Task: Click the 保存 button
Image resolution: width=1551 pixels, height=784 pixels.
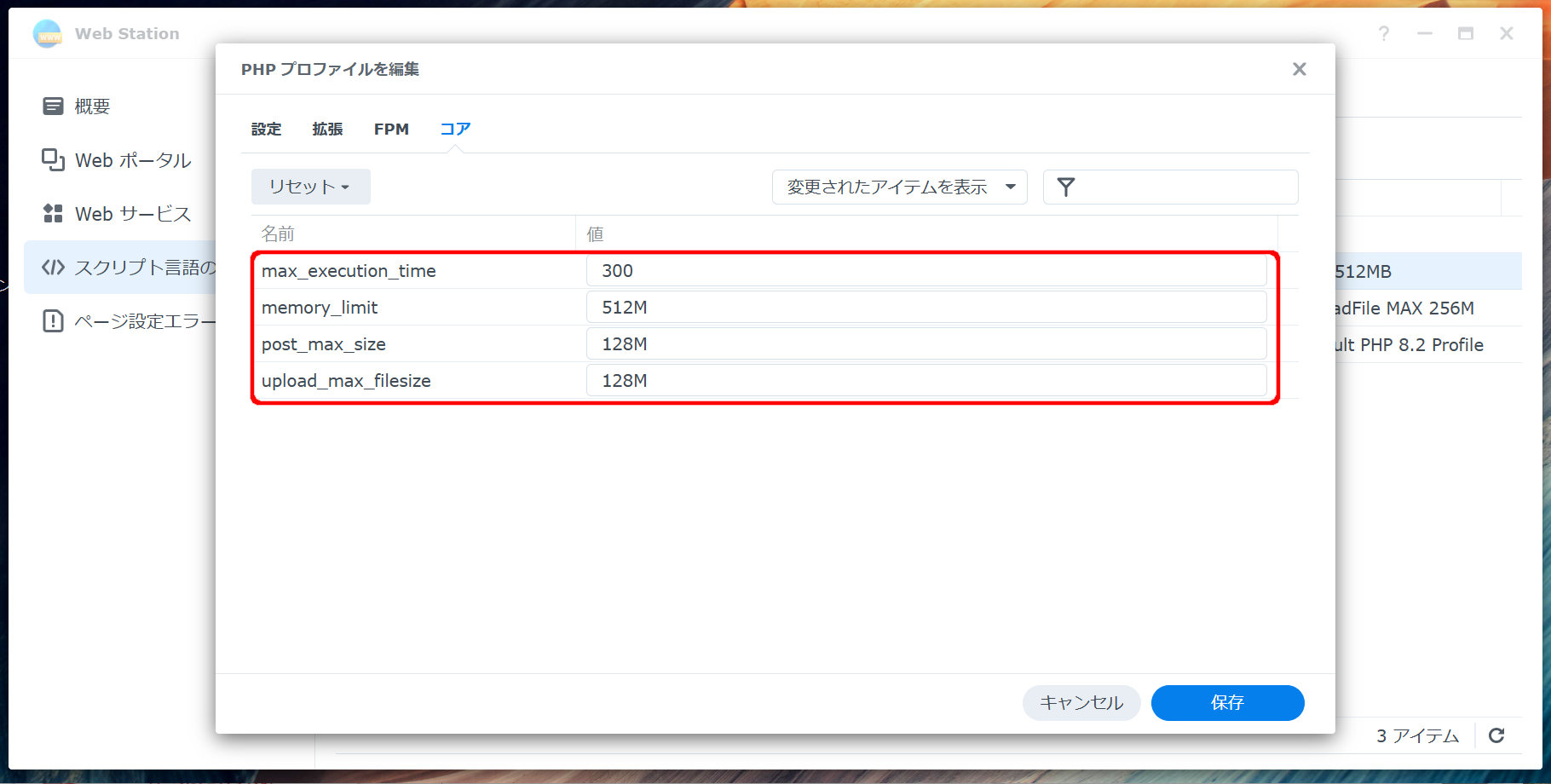Action: point(1227,703)
